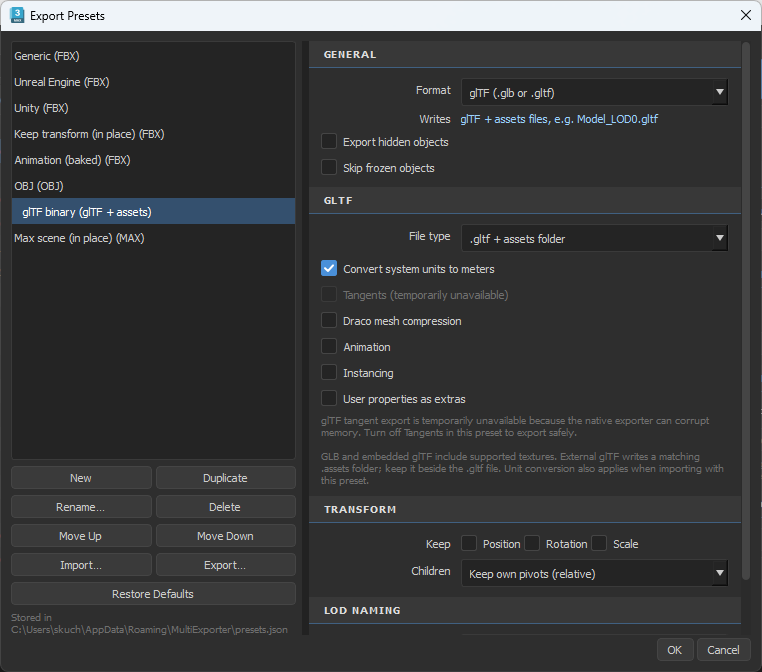Select the Unreal Engine (FBX) preset

pyautogui.click(x=153, y=82)
